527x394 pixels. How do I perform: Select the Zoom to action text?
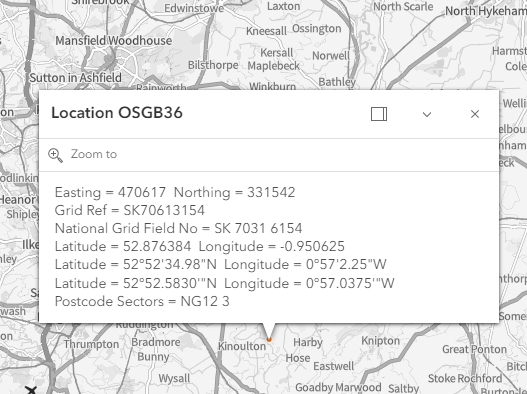[x=94, y=154]
